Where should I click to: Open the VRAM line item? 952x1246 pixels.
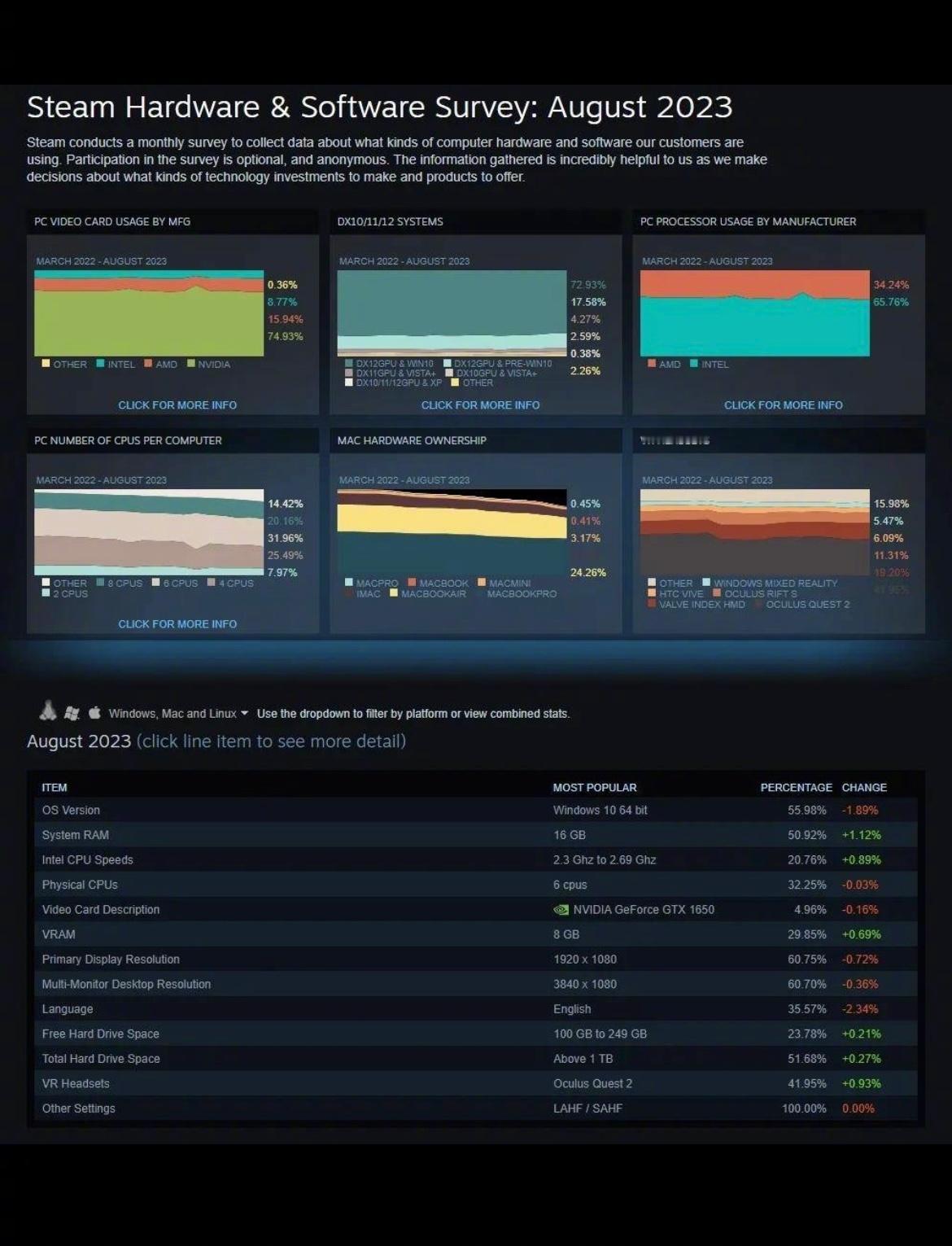476,934
